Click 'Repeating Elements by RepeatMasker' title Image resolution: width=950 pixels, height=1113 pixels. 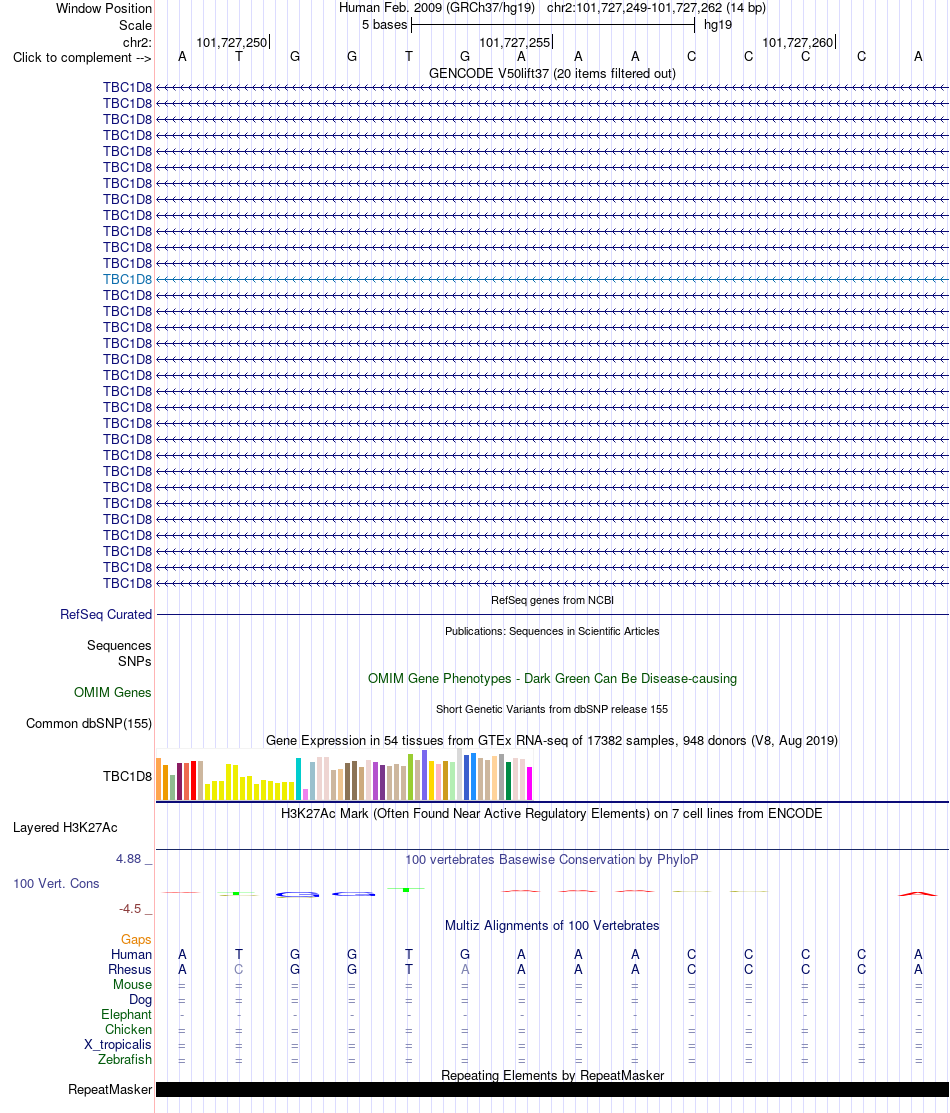[552, 1075]
